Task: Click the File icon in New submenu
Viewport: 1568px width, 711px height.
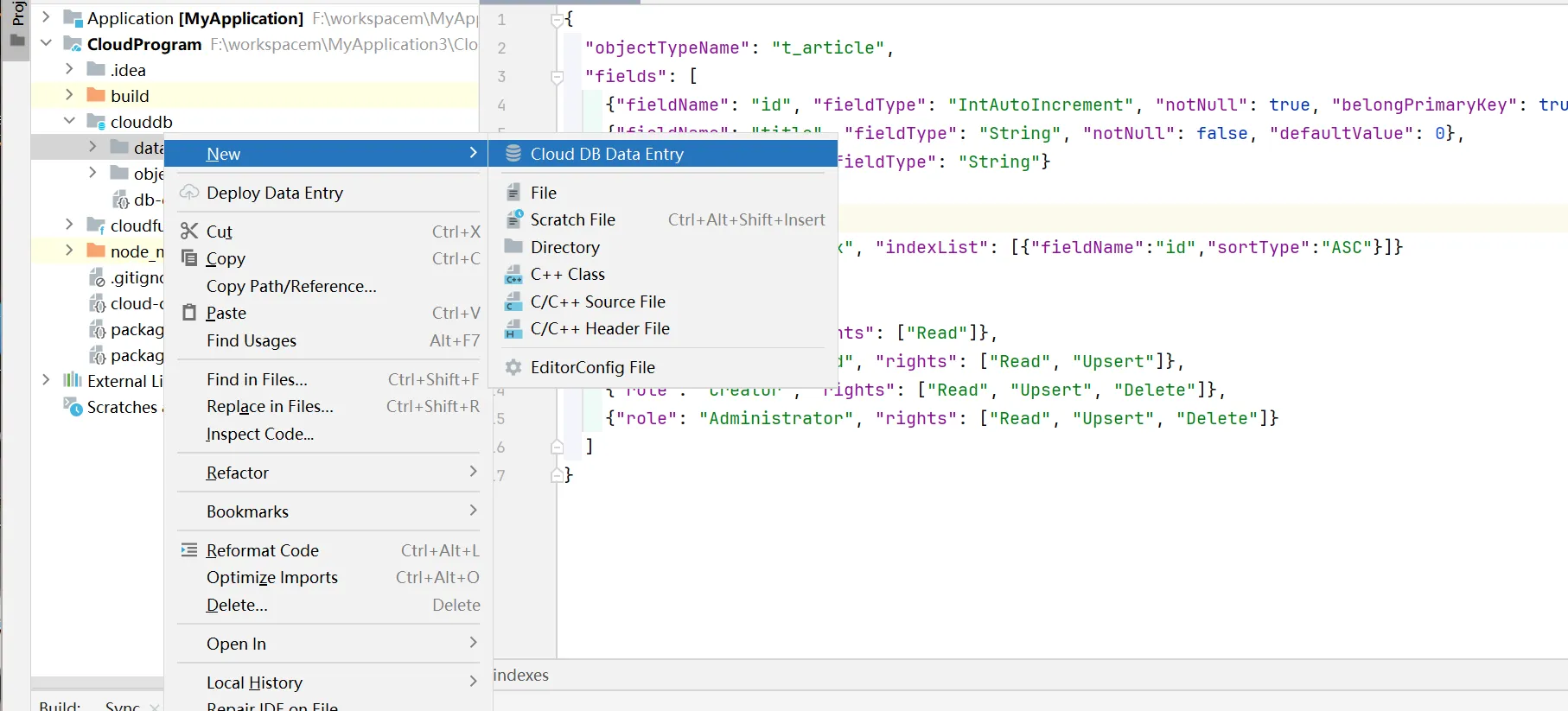Action: [x=513, y=193]
